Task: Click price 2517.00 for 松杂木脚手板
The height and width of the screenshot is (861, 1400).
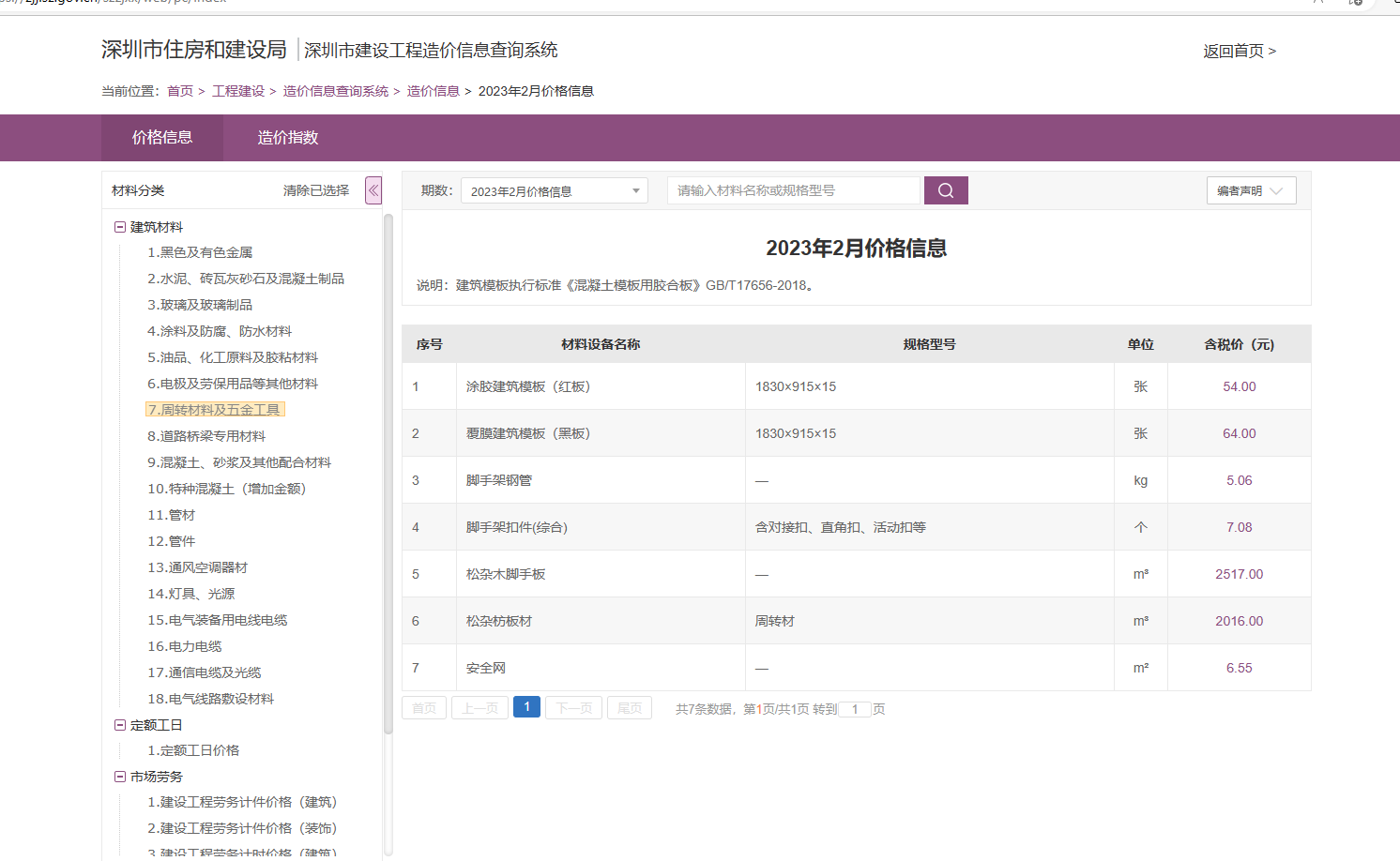Action: pyautogui.click(x=1240, y=574)
